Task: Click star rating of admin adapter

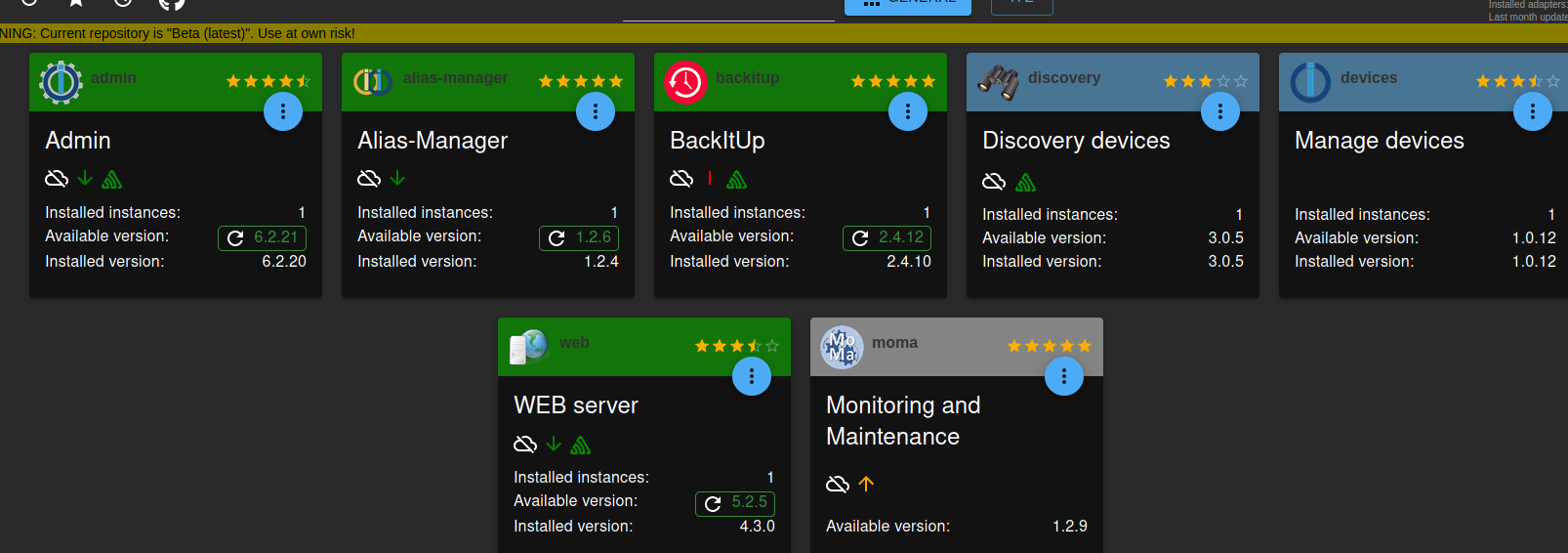Action: click(268, 81)
